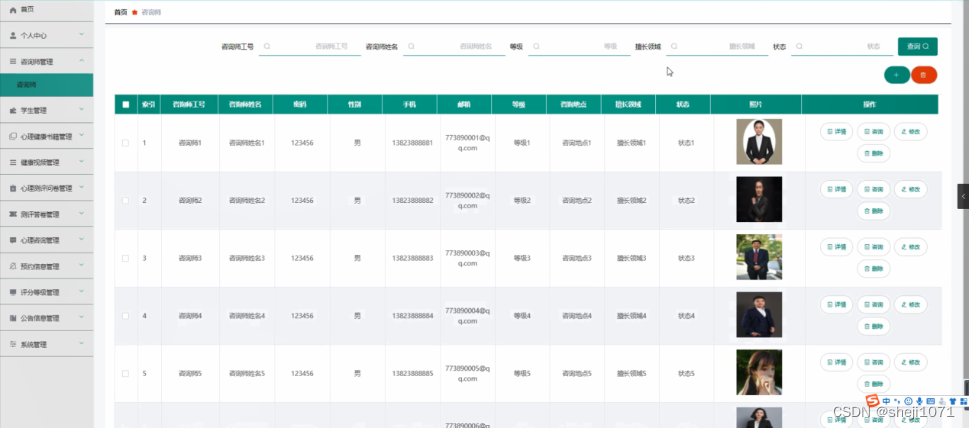The height and width of the screenshot is (429, 970).
Task: Focus the 咨询师工号 search field
Action: 309,46
